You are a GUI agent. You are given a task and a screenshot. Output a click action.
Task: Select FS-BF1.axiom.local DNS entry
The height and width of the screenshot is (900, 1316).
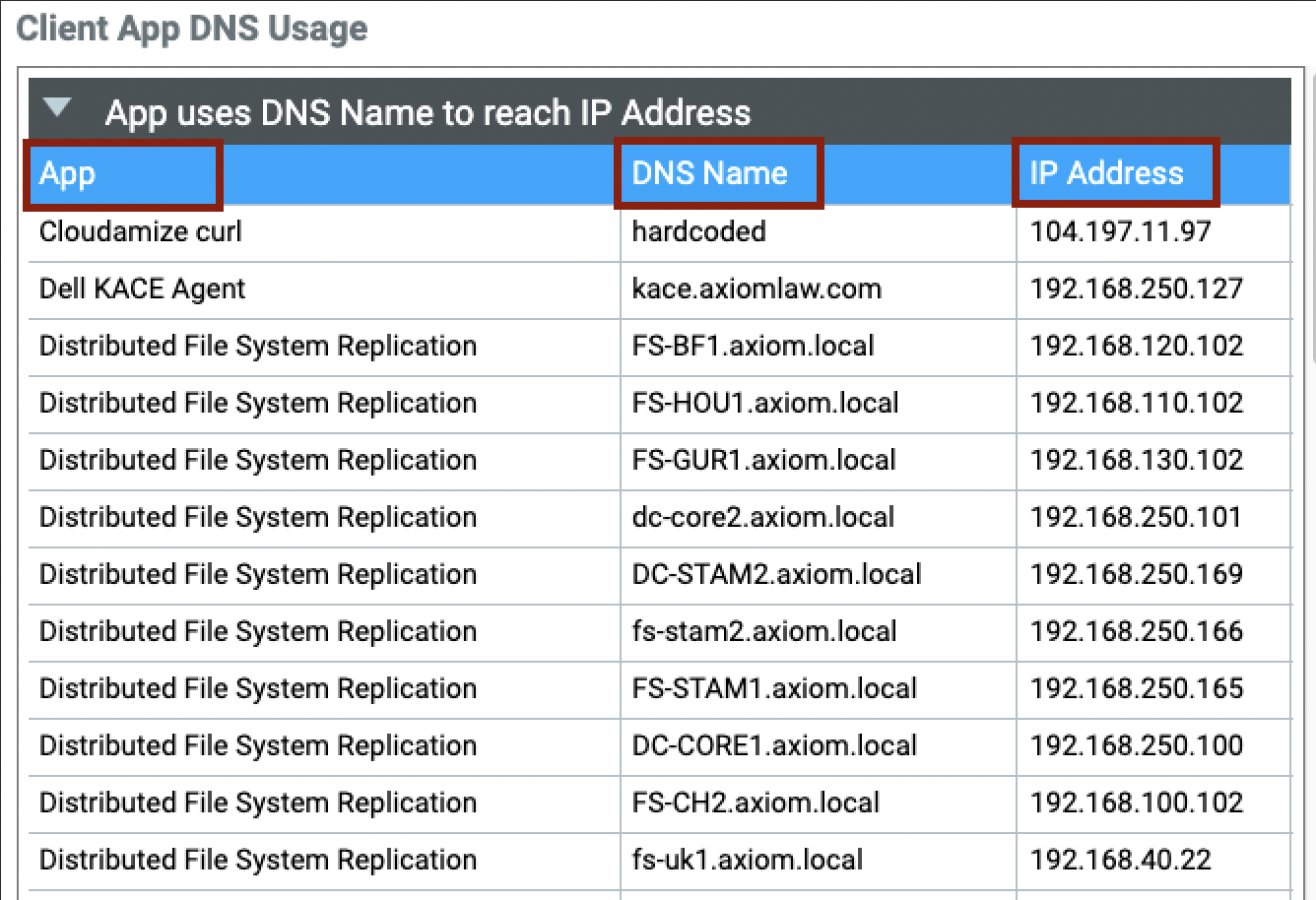[x=753, y=347]
